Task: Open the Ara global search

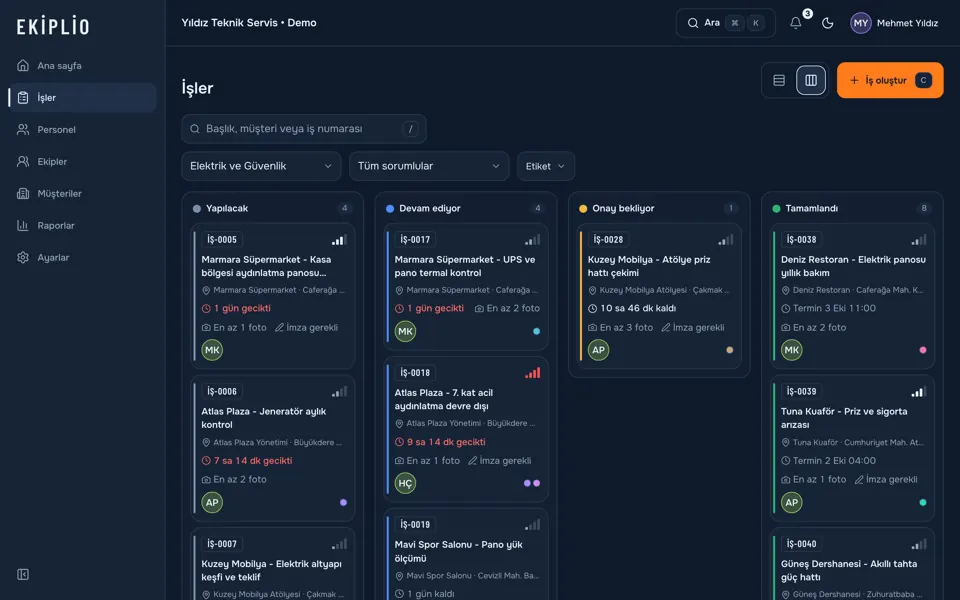Action: pyautogui.click(x=726, y=23)
